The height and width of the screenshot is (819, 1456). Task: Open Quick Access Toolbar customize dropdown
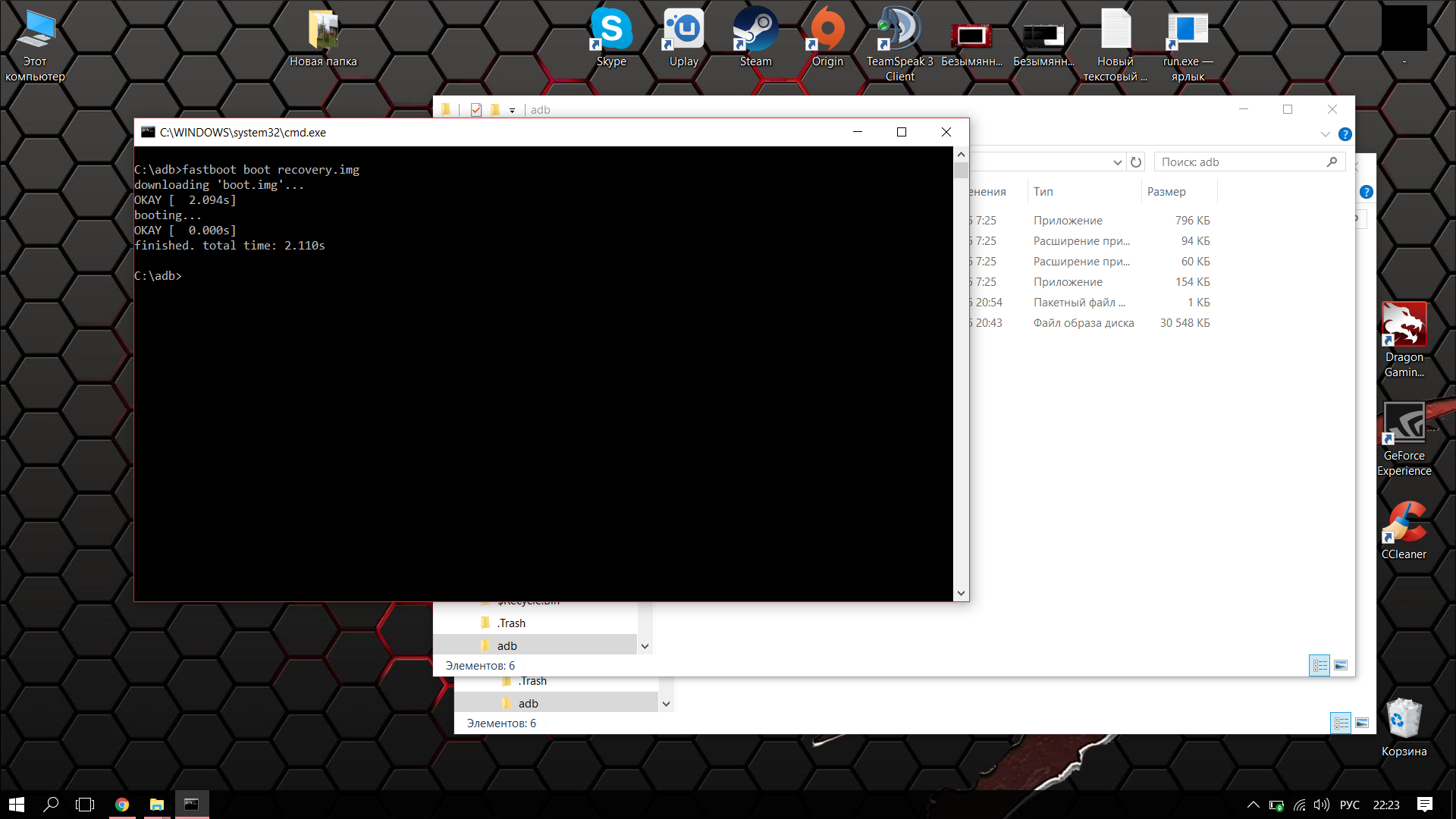(x=513, y=111)
